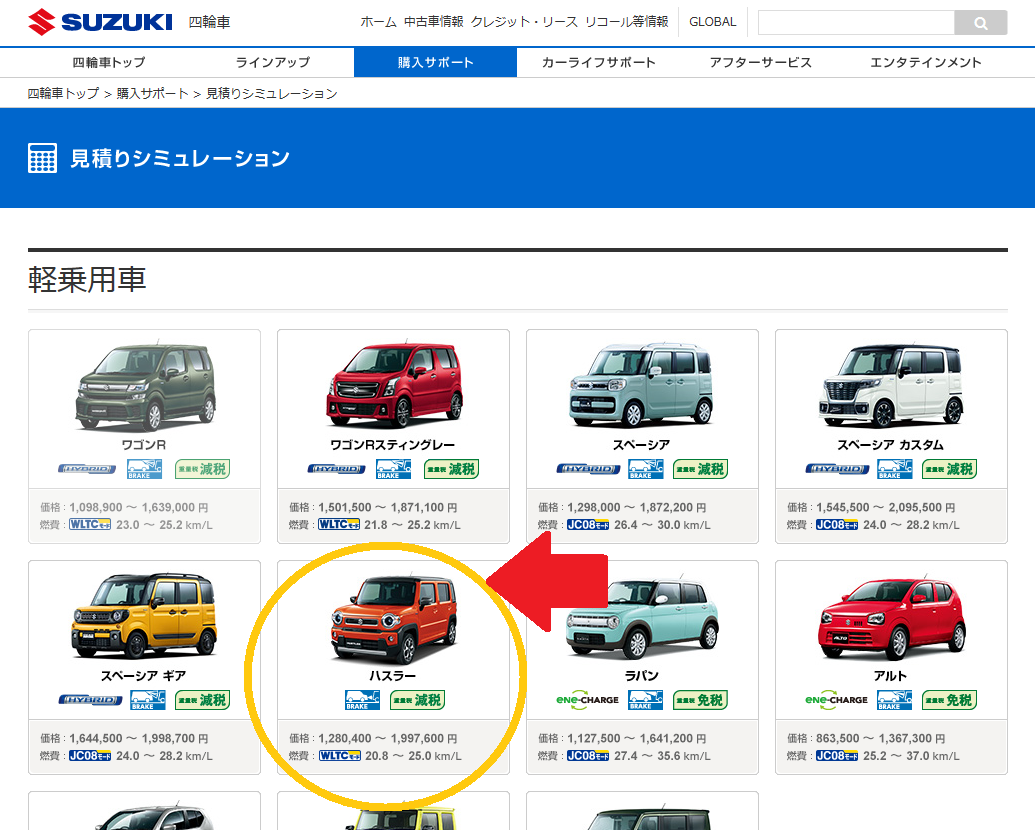Click the ワゴンRスティングレー model name
1035x830 pixels.
[x=393, y=445]
